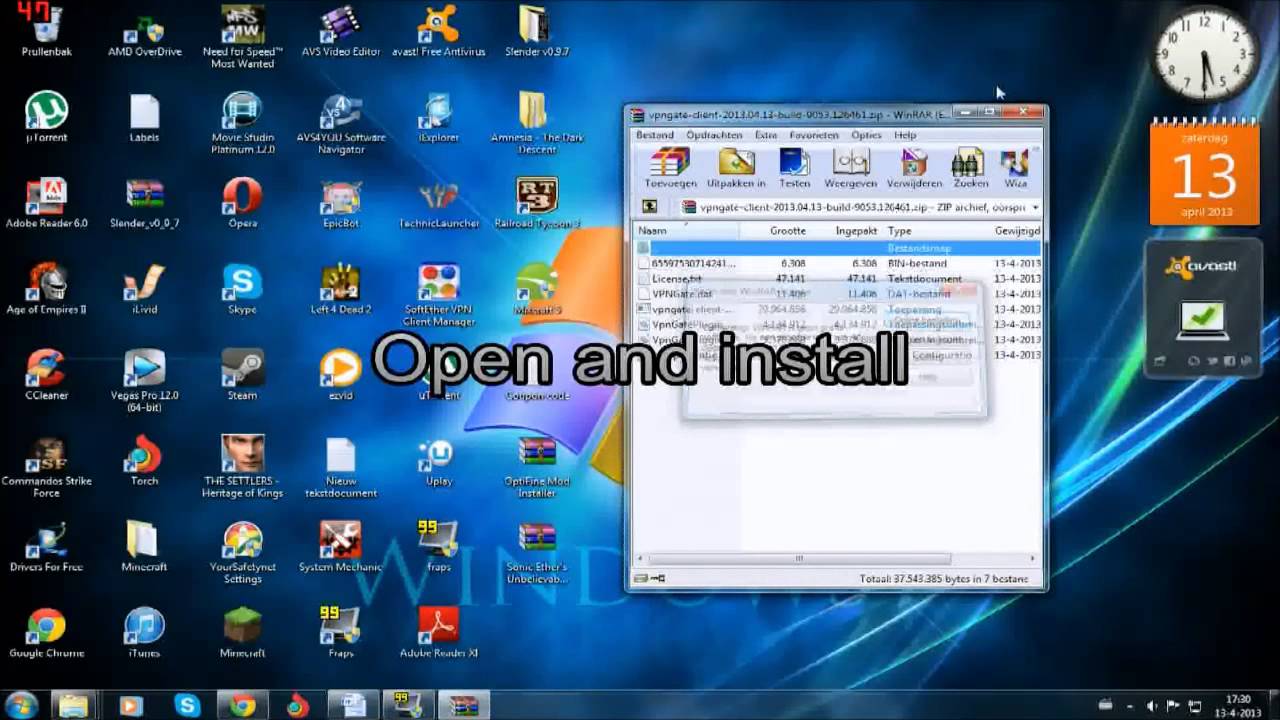Select the Google Chrome desktop icon
The height and width of the screenshot is (720, 1280).
(46, 633)
